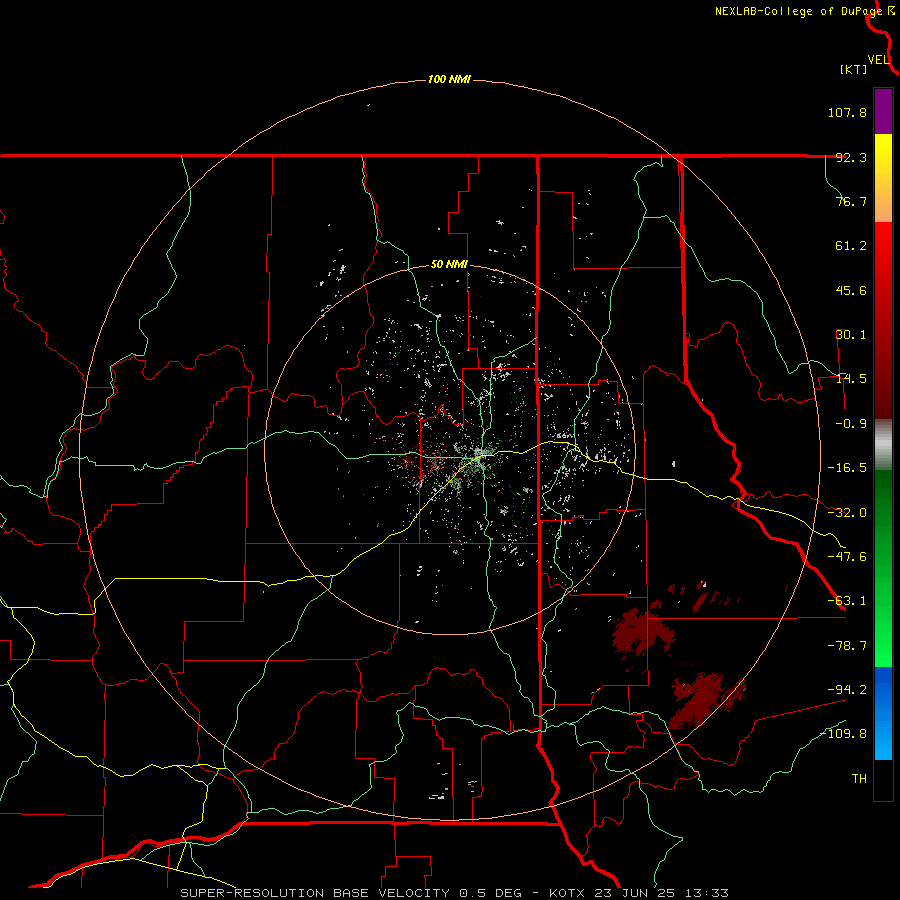This screenshot has width=900, height=900.
Task: Click the 30.1 scale value
Action: [851, 335]
